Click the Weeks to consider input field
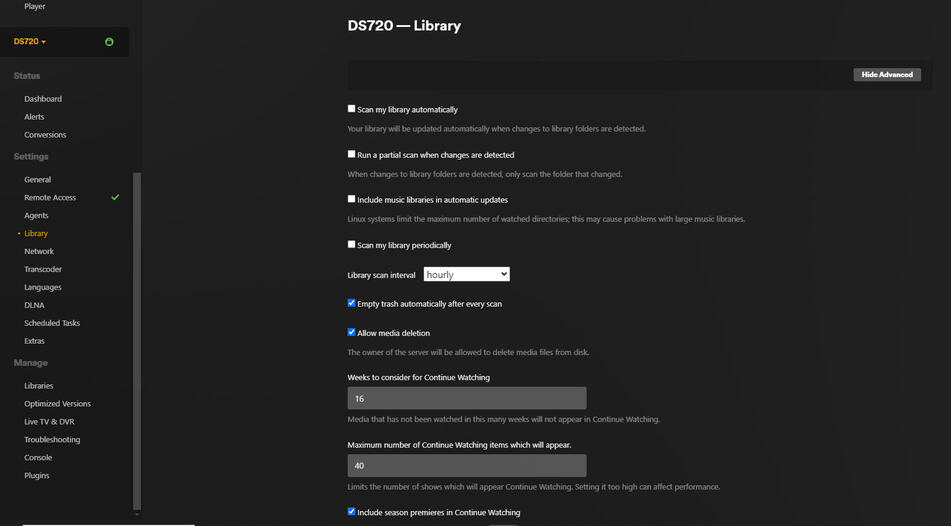951x526 pixels. tap(466, 398)
